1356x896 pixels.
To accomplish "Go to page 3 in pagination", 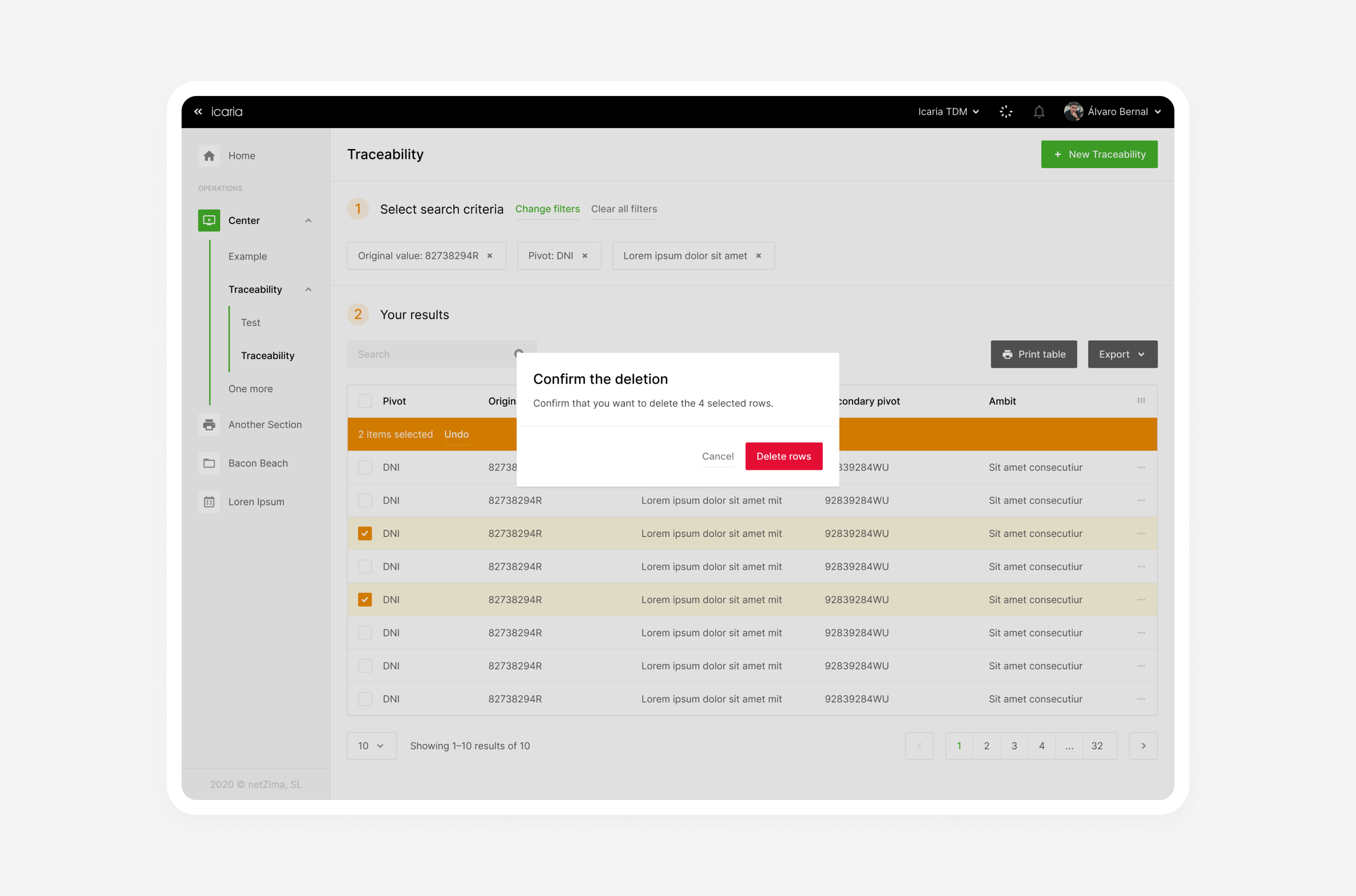I will tap(1014, 746).
